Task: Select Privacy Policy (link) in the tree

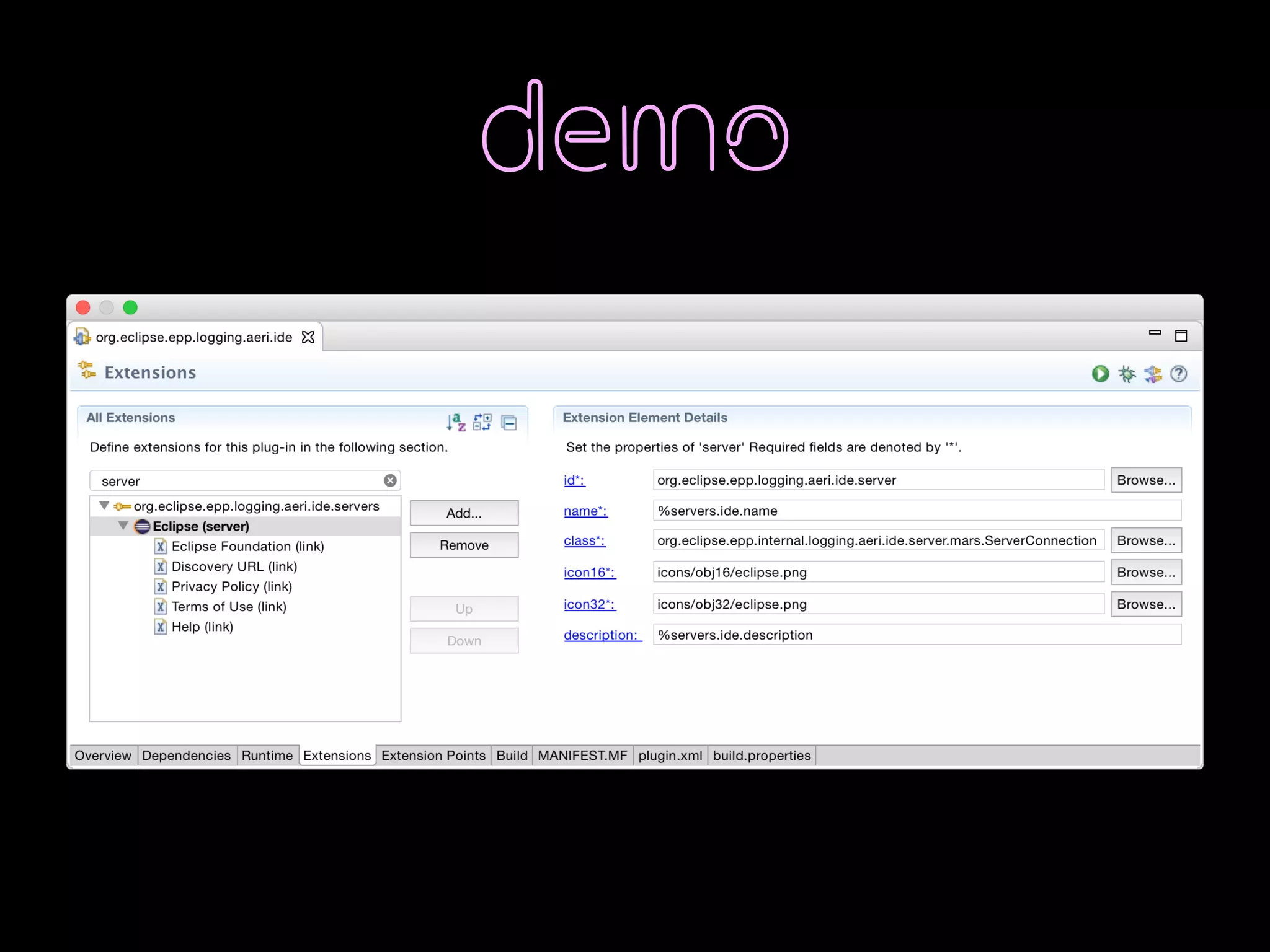Action: point(232,586)
